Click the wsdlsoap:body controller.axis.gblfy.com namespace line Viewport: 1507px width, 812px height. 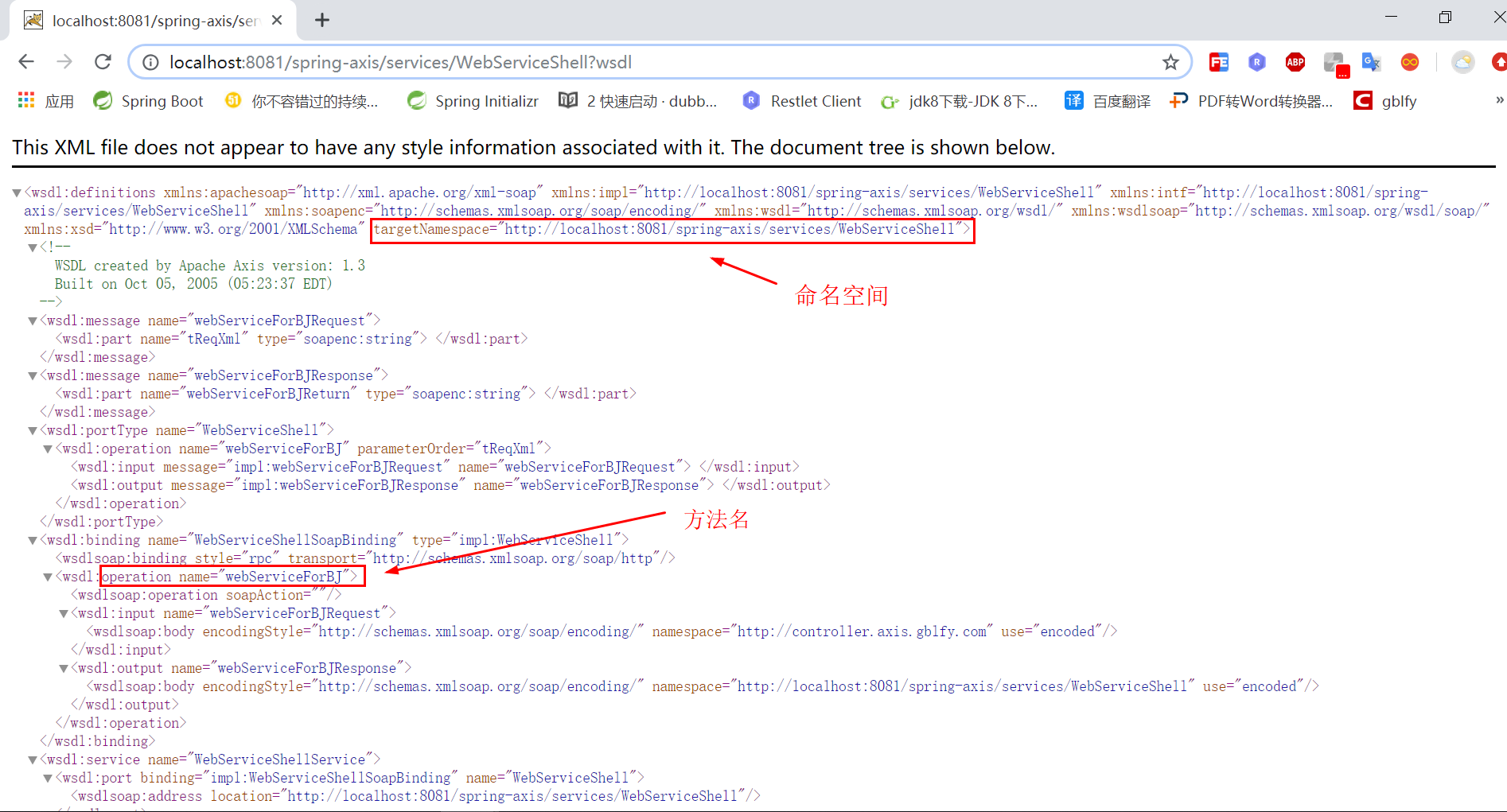pos(602,631)
